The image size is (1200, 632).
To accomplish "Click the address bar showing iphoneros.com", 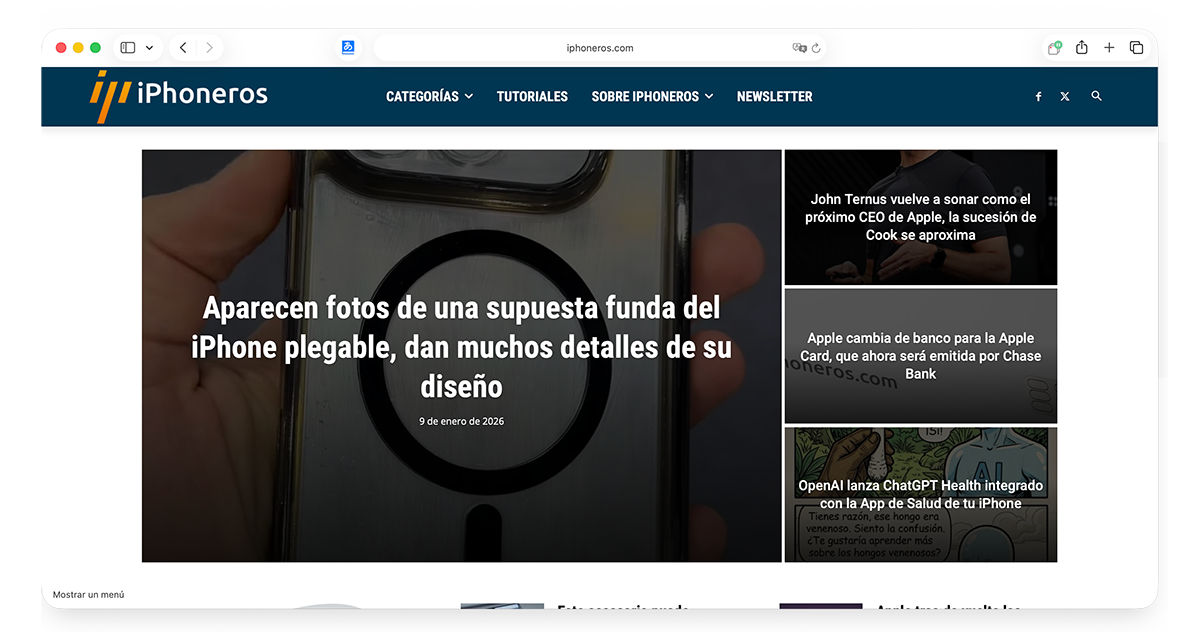I will (600, 47).
